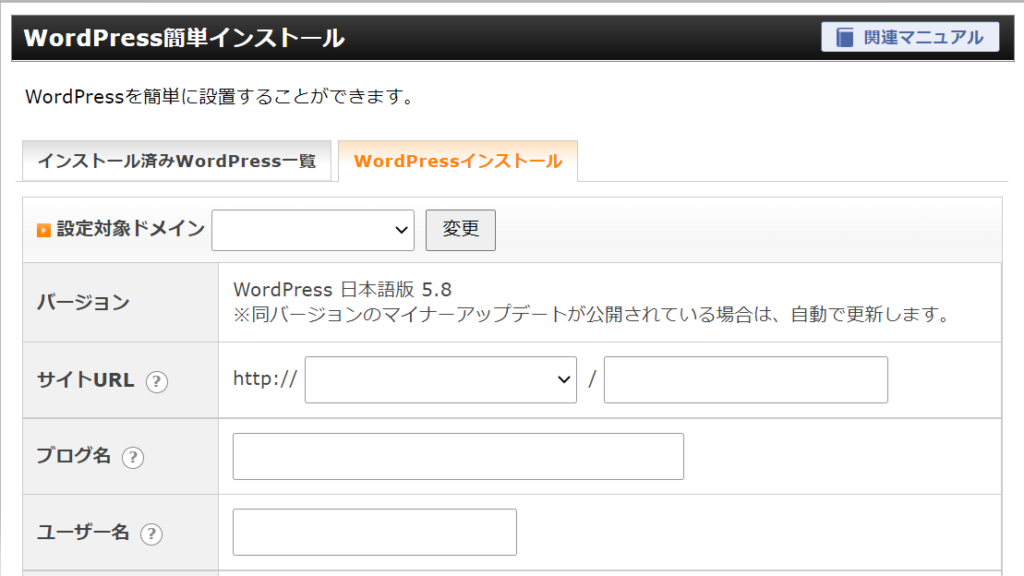
Task: Focus the サイトURL path field after the slash
Action: (x=745, y=380)
